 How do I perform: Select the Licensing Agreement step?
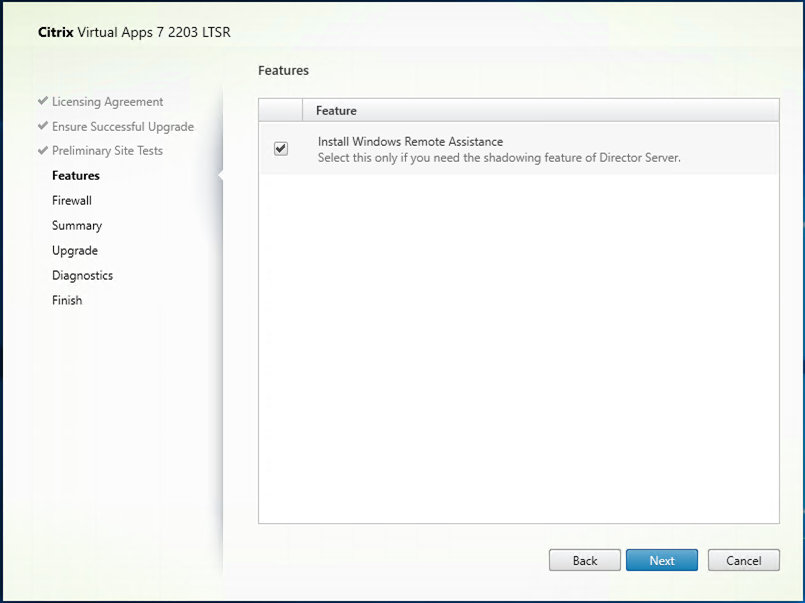pyautogui.click(x=107, y=102)
